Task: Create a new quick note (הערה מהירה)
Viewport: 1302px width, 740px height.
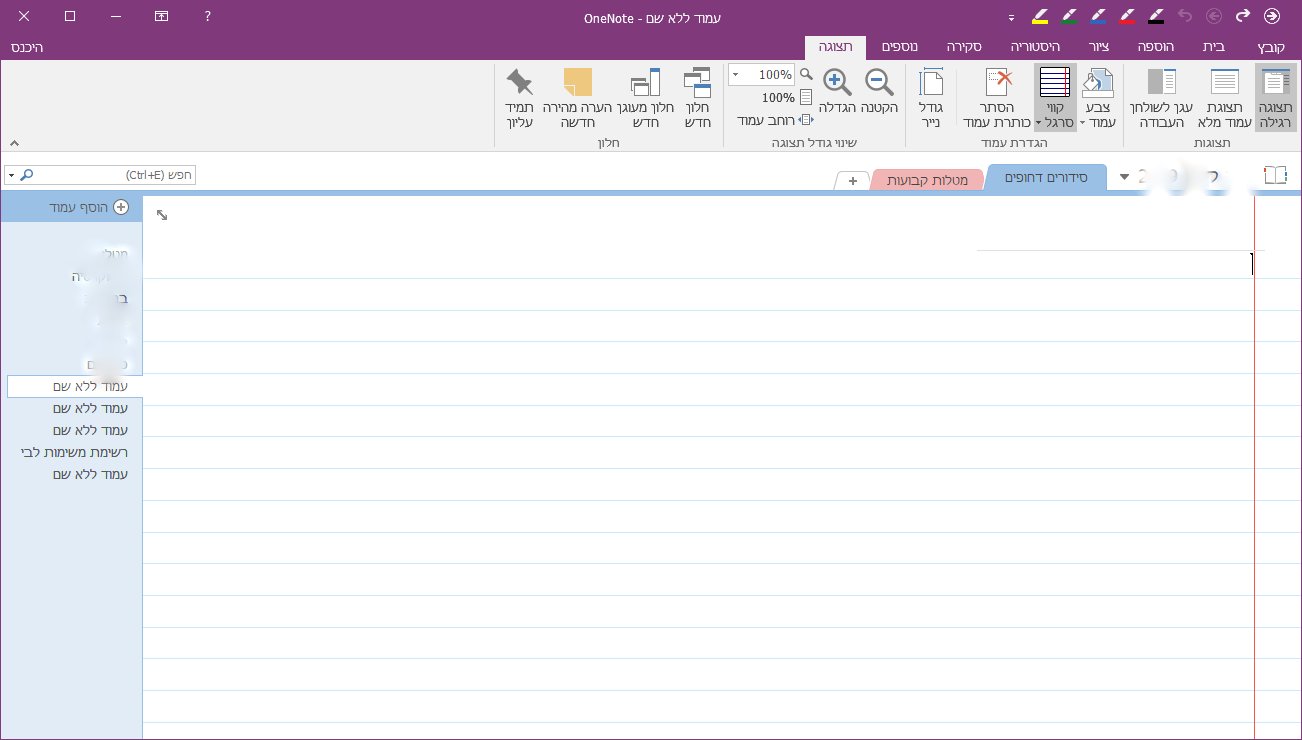Action: point(578,95)
